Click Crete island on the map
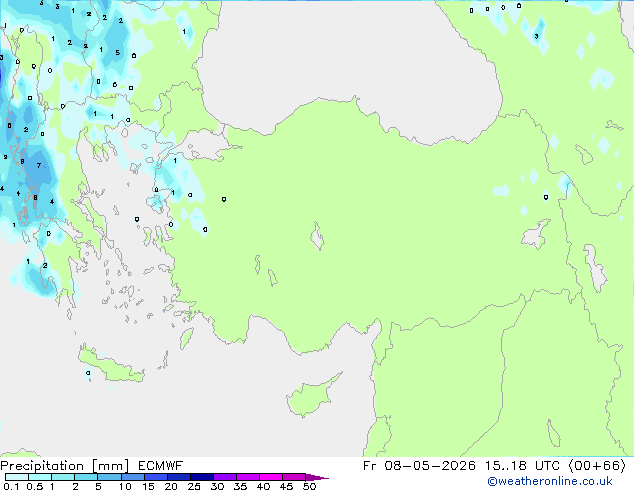This screenshot has width=634, height=490. (x=111, y=366)
